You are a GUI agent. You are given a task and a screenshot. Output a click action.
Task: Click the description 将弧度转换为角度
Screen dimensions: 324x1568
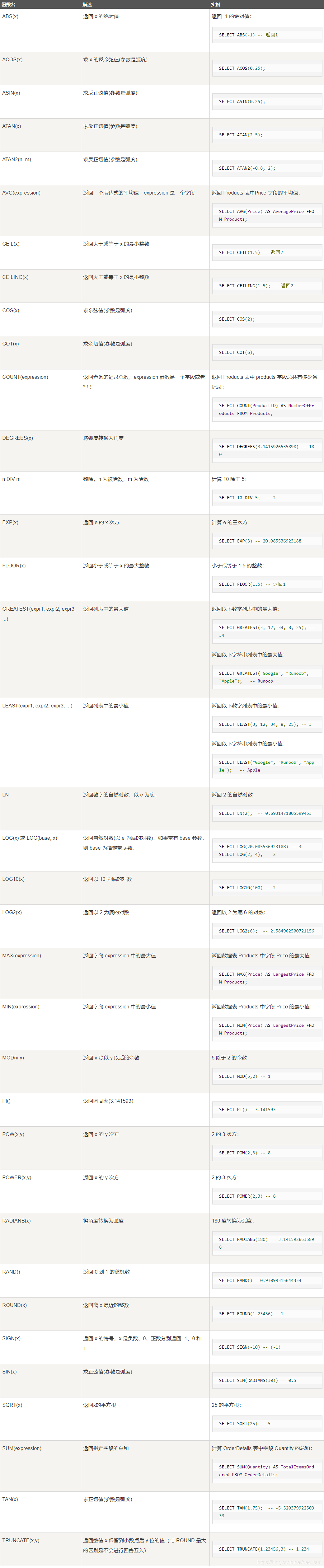[x=104, y=438]
